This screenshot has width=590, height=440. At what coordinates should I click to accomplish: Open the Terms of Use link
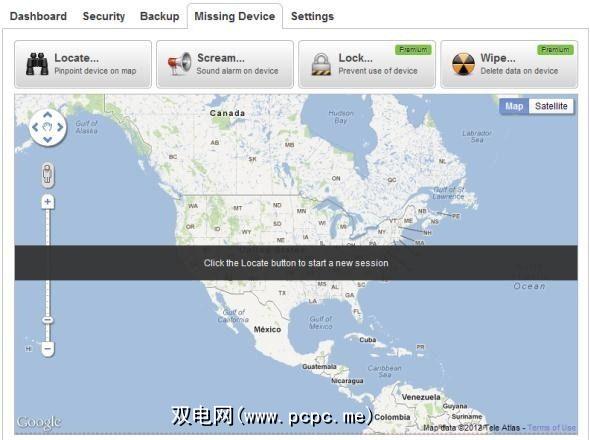click(551, 428)
